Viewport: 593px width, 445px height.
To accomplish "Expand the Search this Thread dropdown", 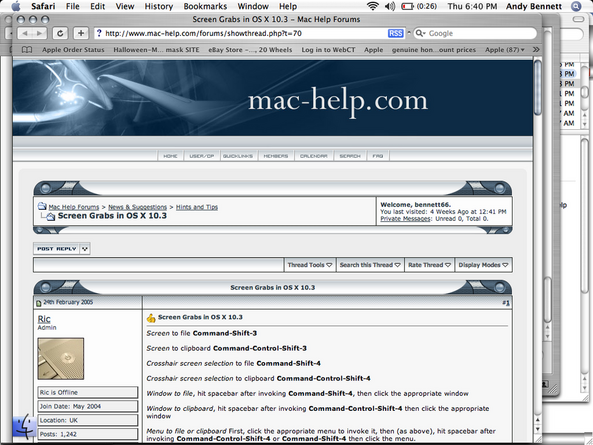I will coord(370,265).
